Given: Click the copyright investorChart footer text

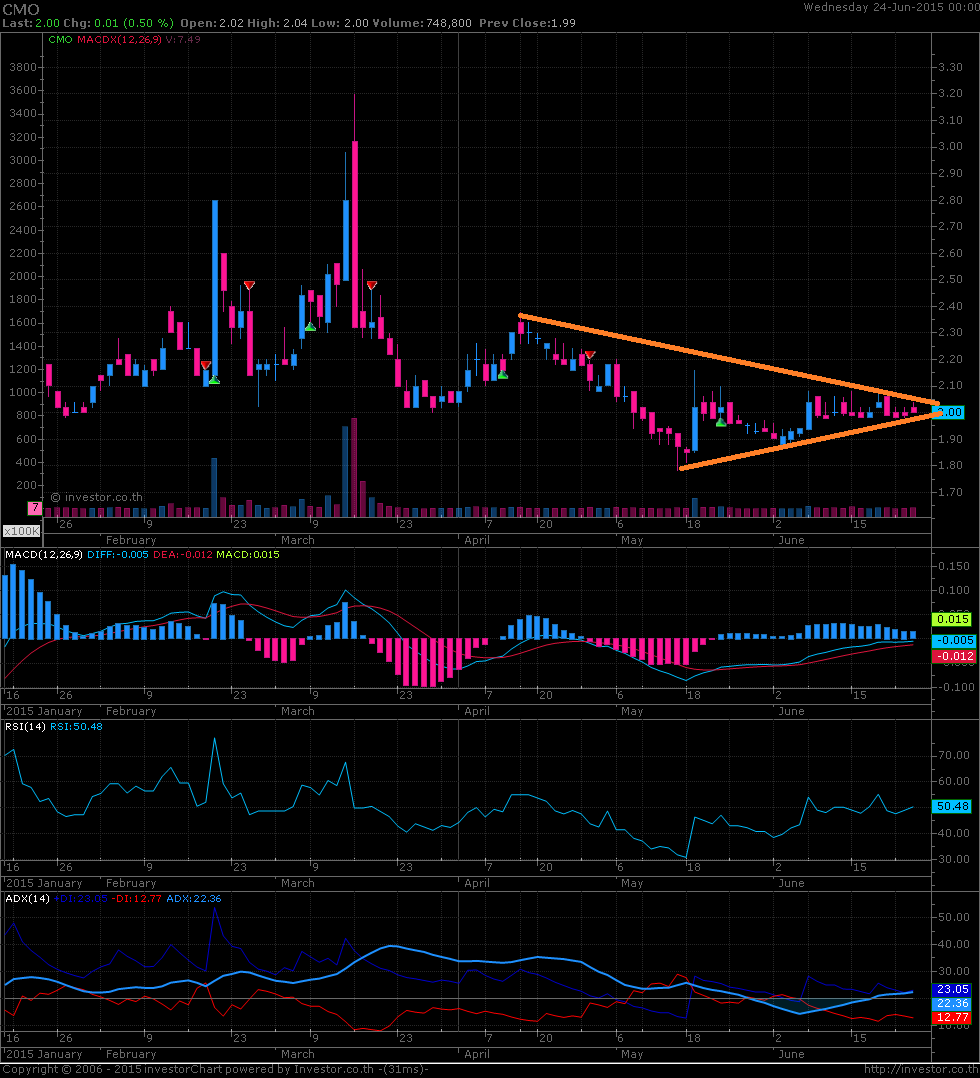Looking at the screenshot, I should pos(215,1069).
